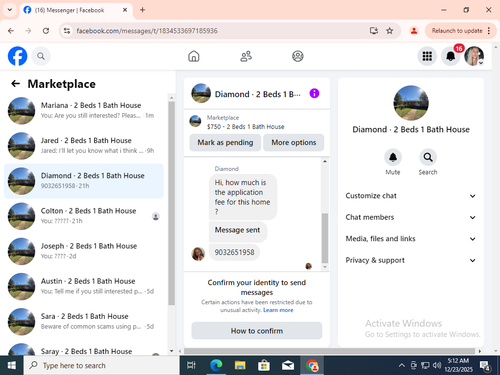Open site information icon in address bar

pyautogui.click(x=67, y=31)
